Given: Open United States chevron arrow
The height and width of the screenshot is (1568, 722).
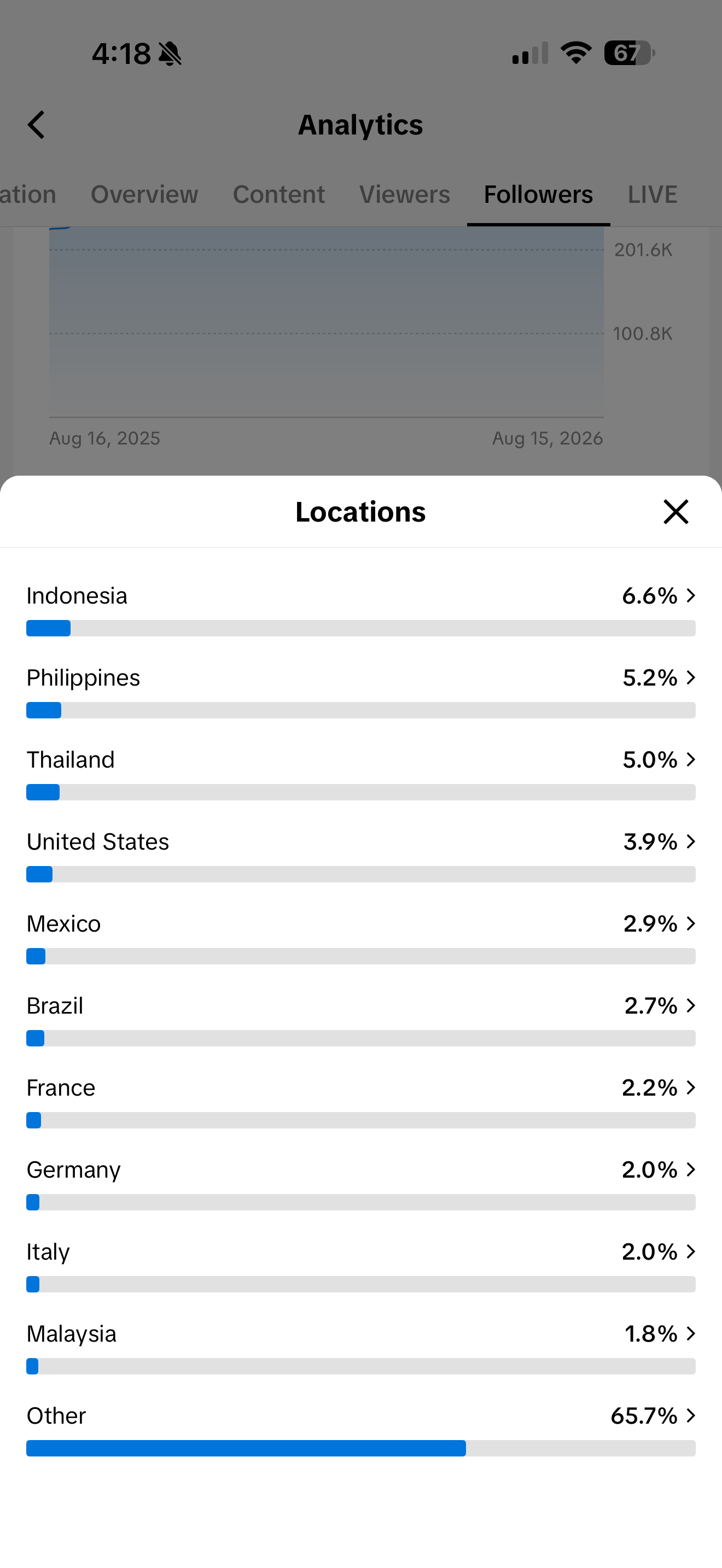Looking at the screenshot, I should click(x=690, y=842).
